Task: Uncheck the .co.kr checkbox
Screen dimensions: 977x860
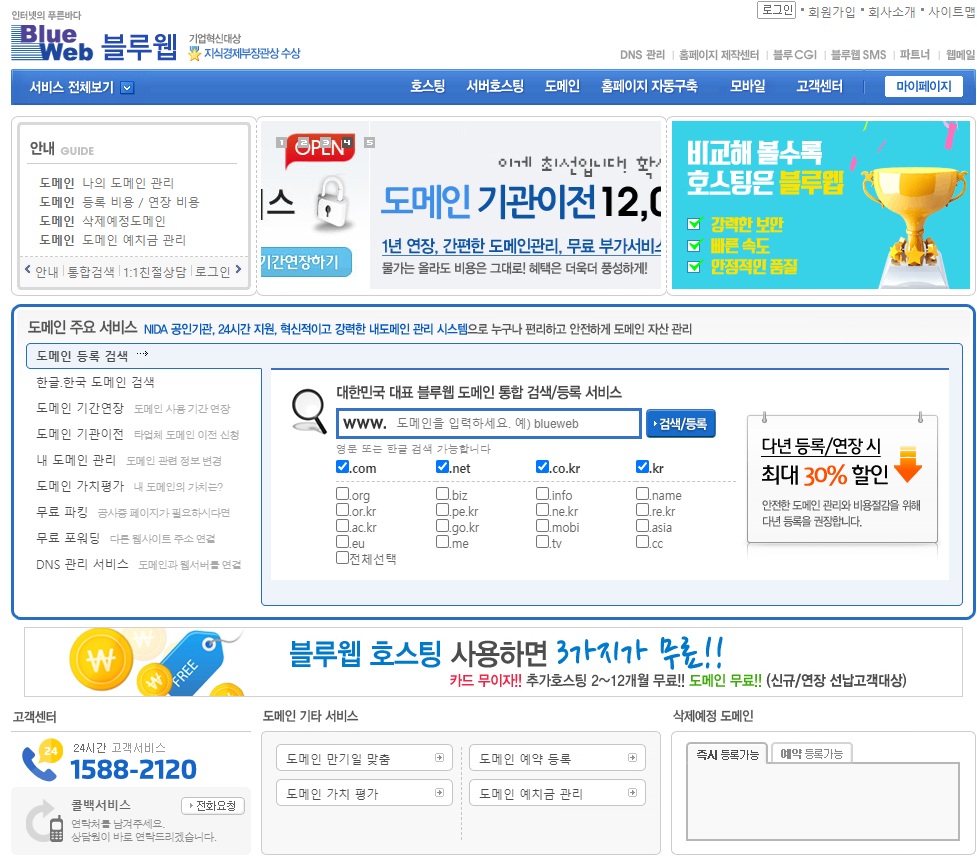Action: (542, 466)
